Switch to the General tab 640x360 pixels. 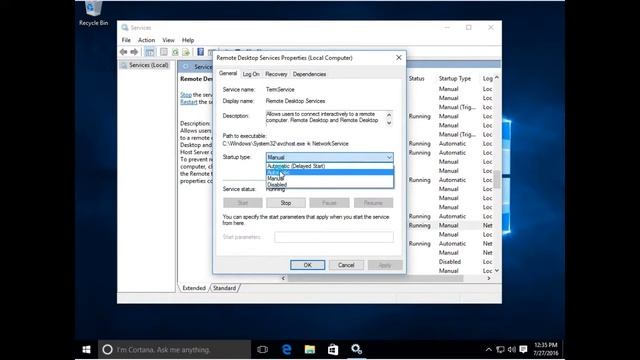[x=228, y=73]
